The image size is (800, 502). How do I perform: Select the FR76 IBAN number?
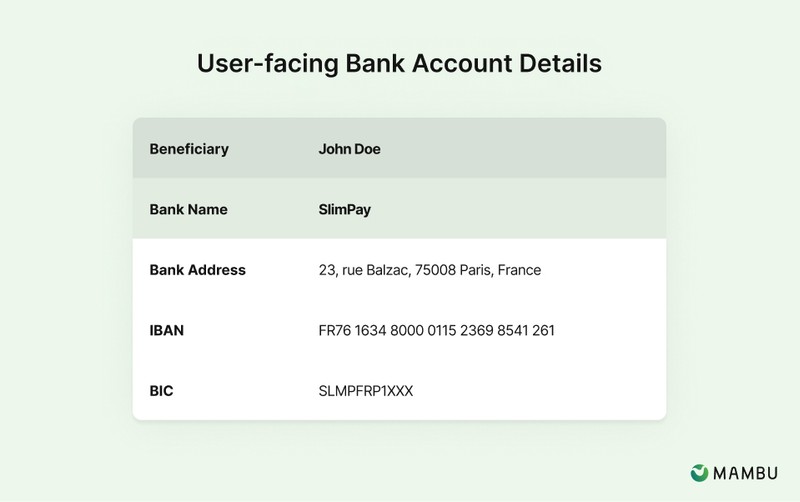tap(436, 331)
